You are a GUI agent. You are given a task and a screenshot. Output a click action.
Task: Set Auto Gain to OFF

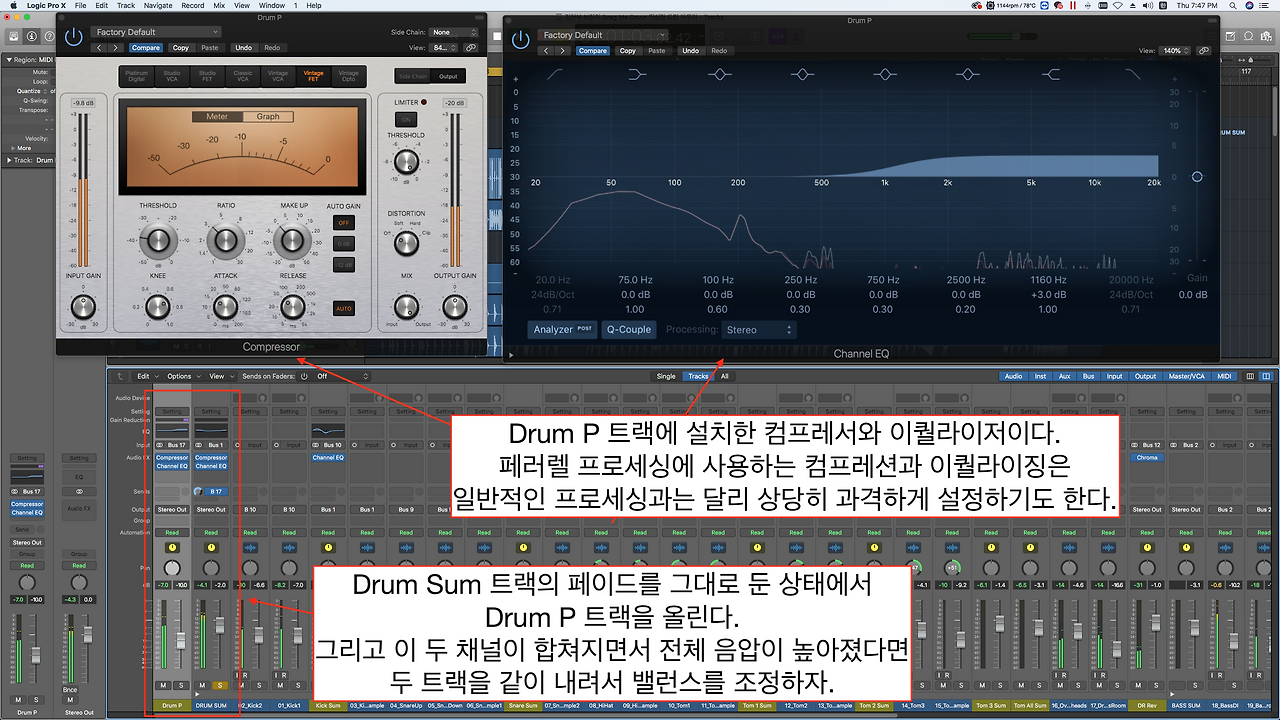coord(344,222)
